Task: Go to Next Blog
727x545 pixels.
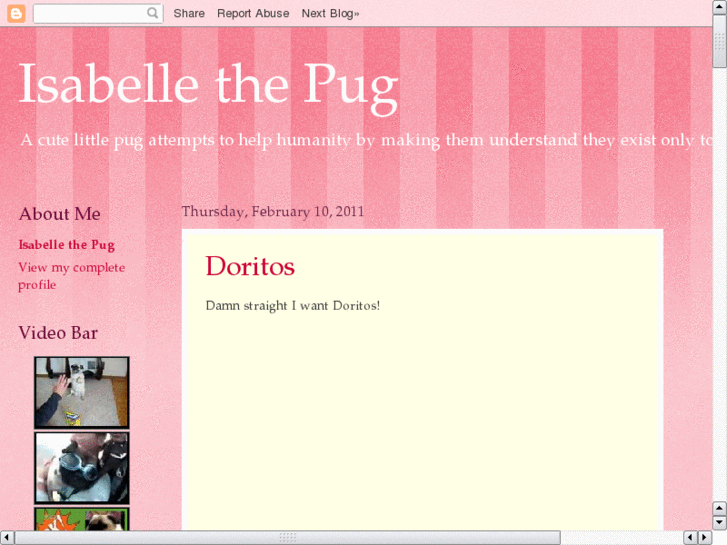Action: coord(330,13)
